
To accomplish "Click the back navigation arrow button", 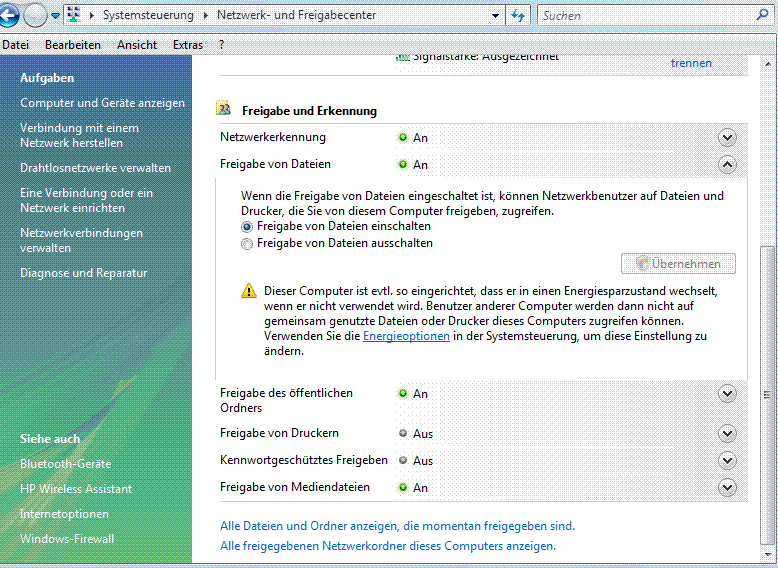I will coord(9,16).
